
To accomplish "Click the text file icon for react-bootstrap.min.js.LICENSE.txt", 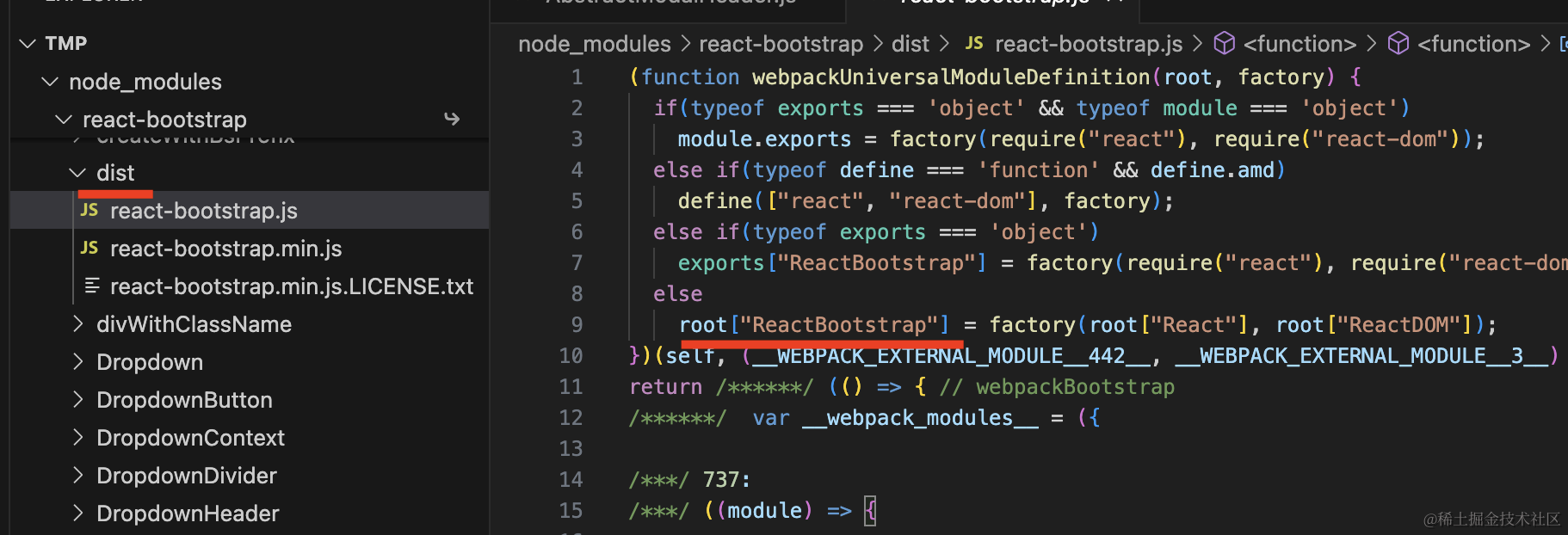I will point(92,286).
